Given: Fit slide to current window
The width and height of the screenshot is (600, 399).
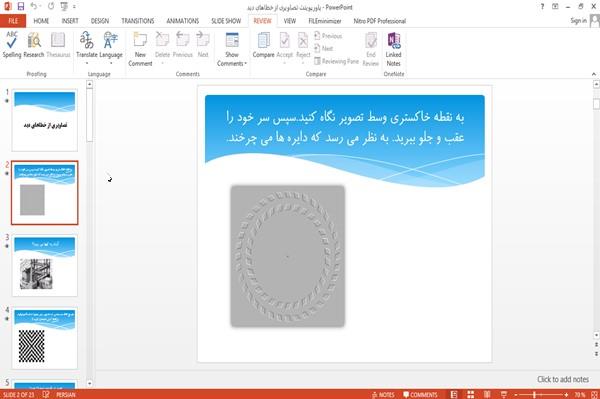Looking at the screenshot, I should 594,394.
